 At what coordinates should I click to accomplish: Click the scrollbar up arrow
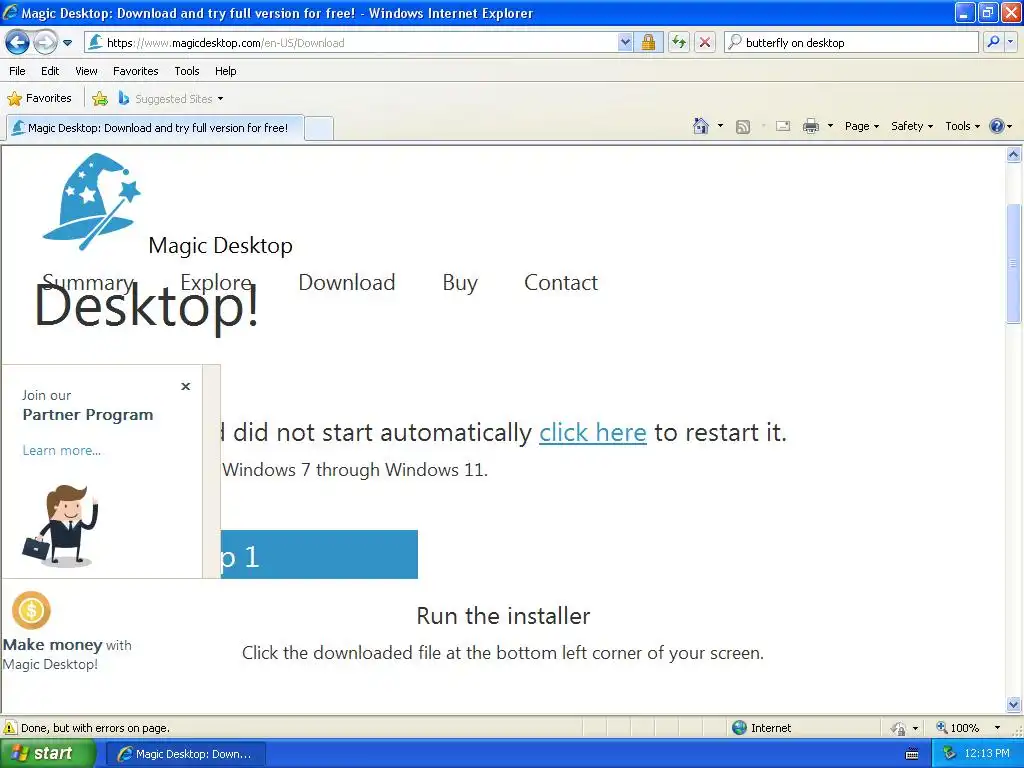click(1014, 155)
